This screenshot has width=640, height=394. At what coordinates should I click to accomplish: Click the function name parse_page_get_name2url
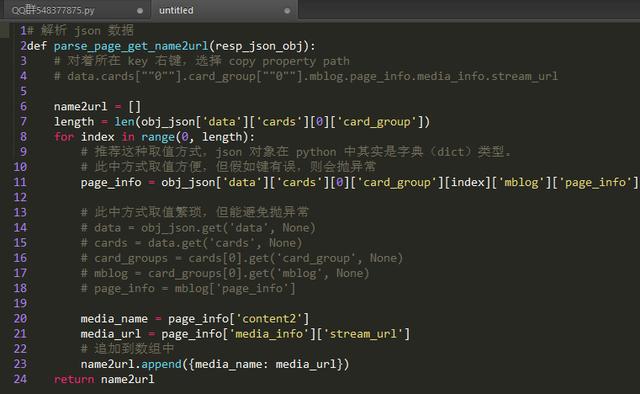(x=131, y=46)
